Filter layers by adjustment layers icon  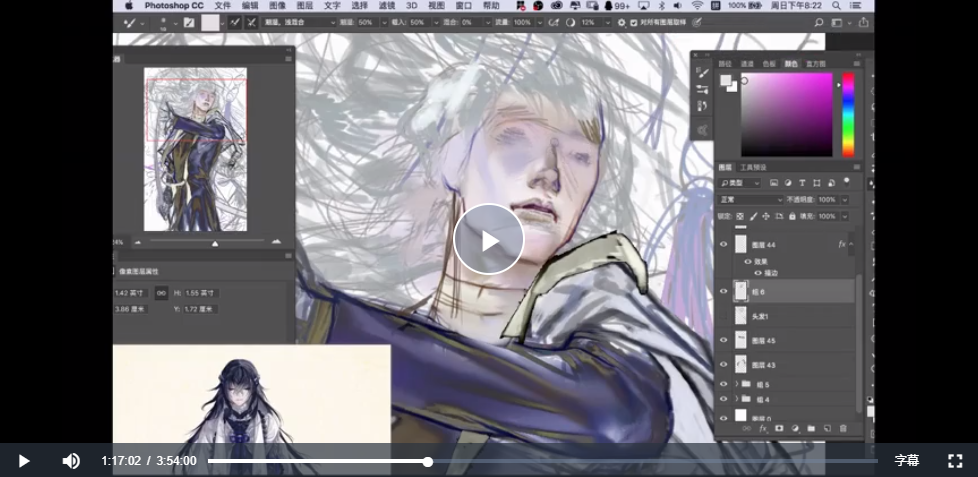coord(788,183)
